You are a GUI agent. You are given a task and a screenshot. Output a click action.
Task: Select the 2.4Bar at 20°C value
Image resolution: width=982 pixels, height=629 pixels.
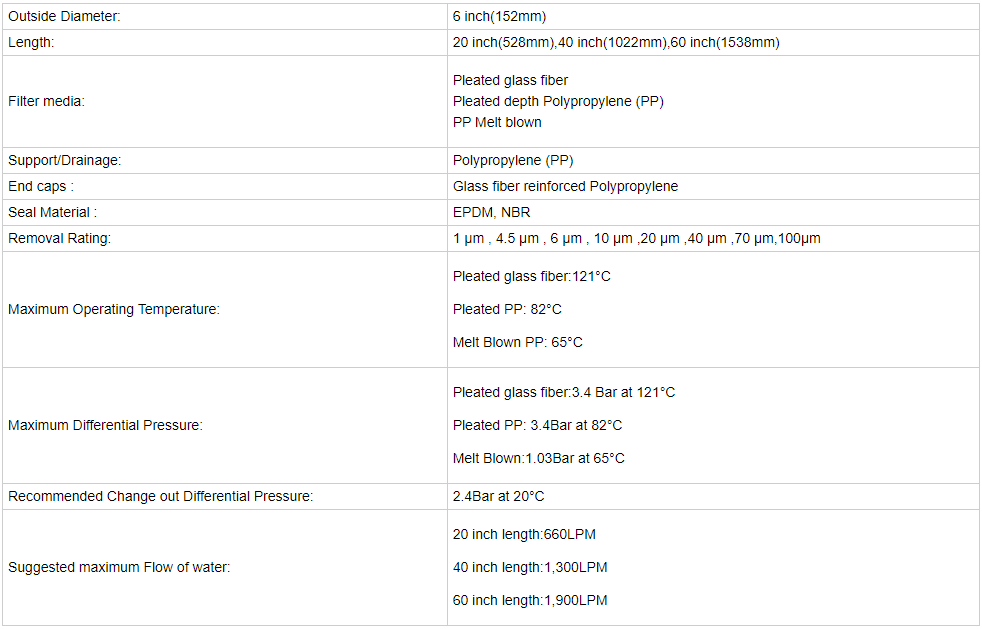[498, 496]
